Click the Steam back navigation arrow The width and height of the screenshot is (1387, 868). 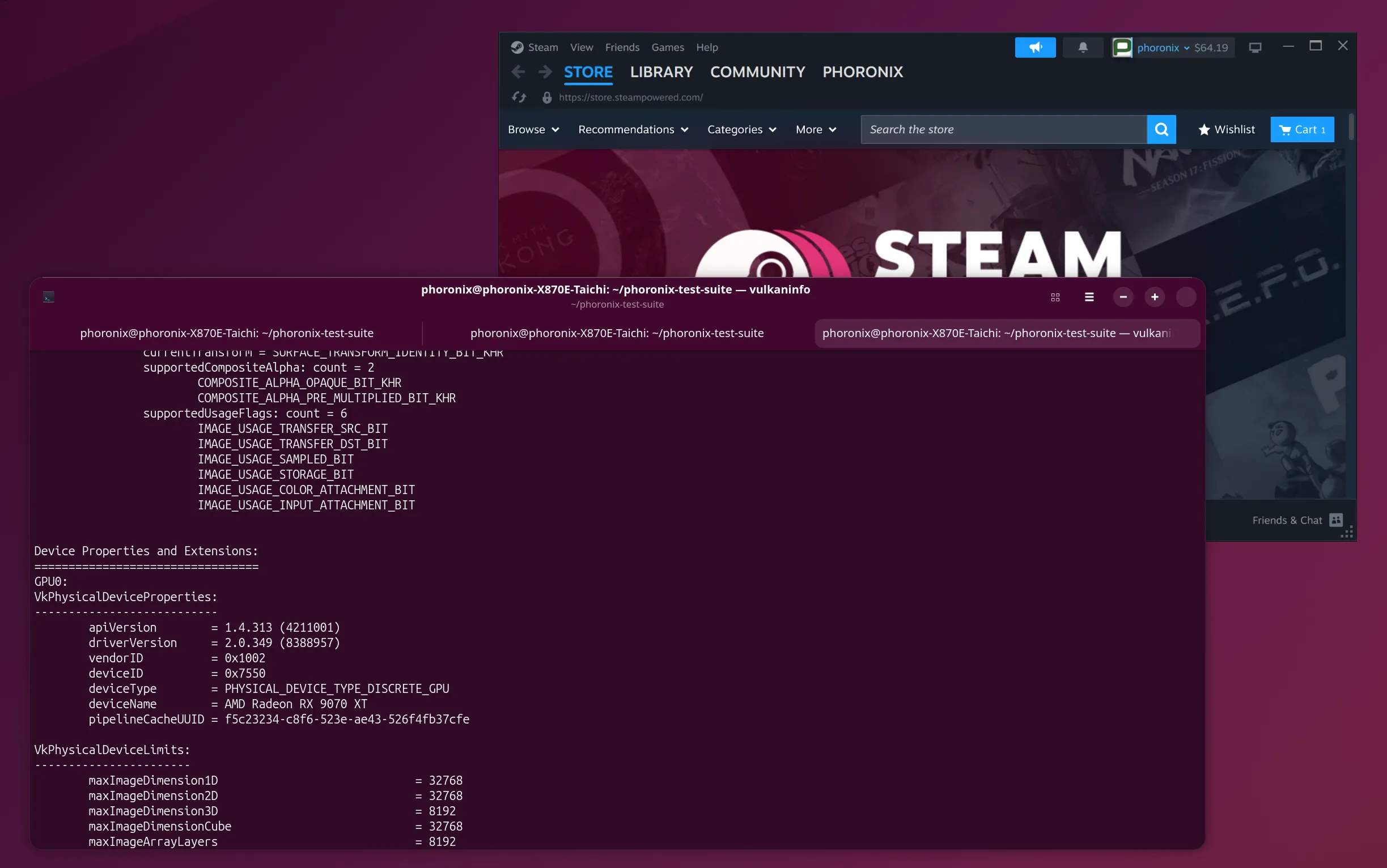coord(518,72)
